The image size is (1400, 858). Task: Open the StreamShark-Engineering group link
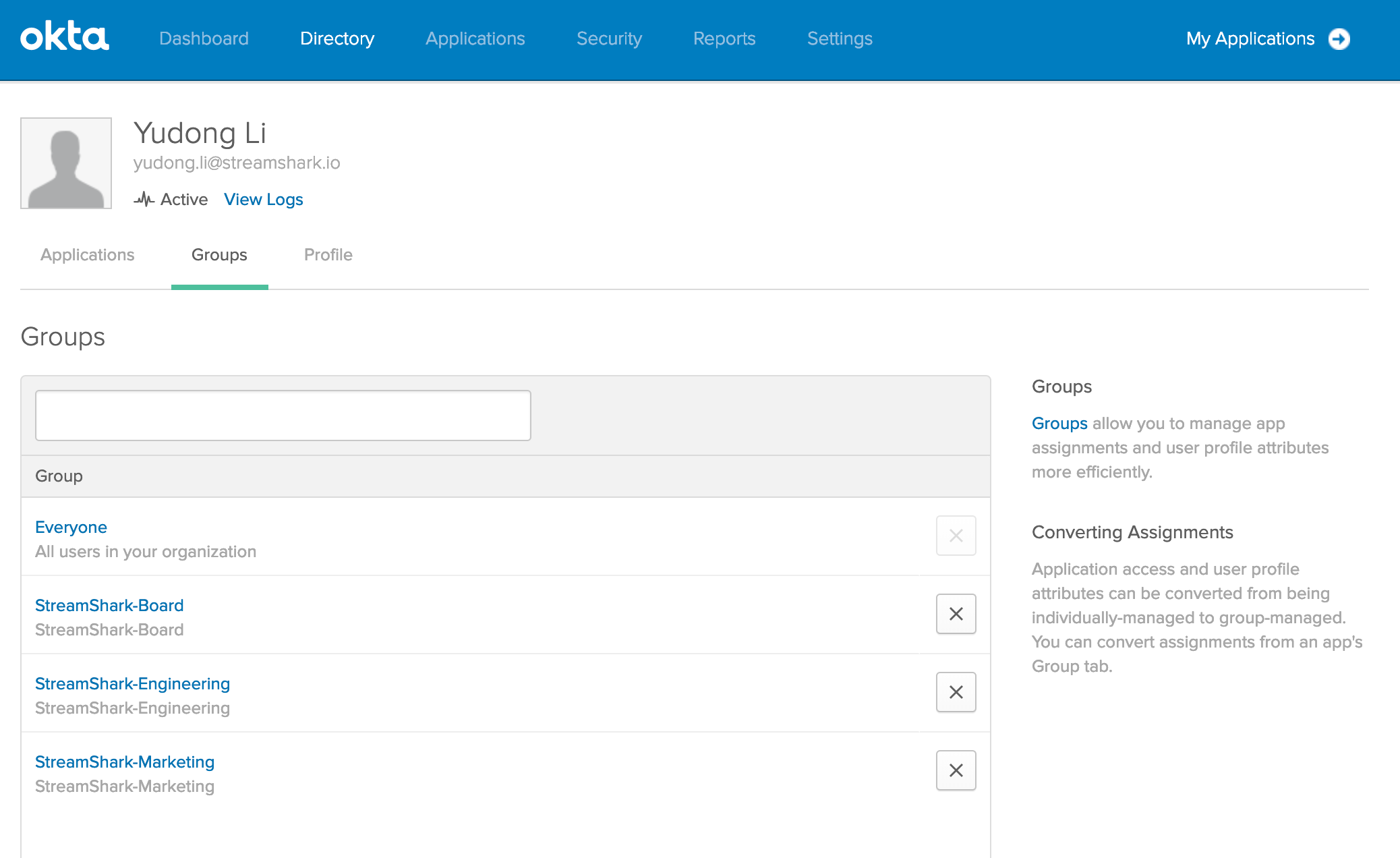point(132,683)
